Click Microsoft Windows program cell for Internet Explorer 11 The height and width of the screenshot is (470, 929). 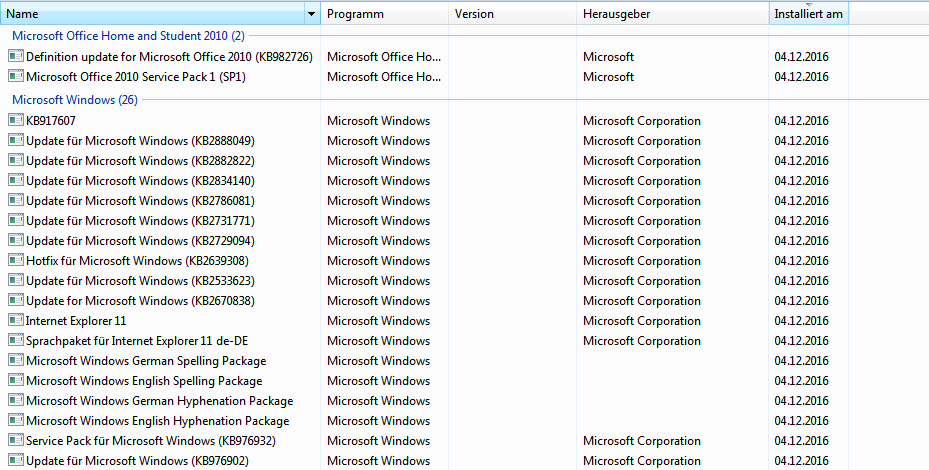(x=379, y=321)
